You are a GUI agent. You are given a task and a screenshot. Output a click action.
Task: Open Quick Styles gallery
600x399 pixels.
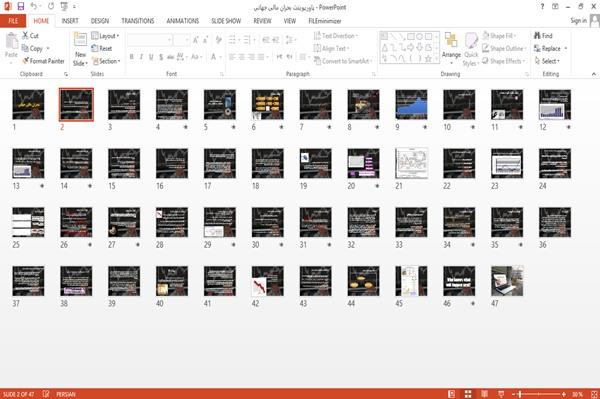(x=471, y=50)
